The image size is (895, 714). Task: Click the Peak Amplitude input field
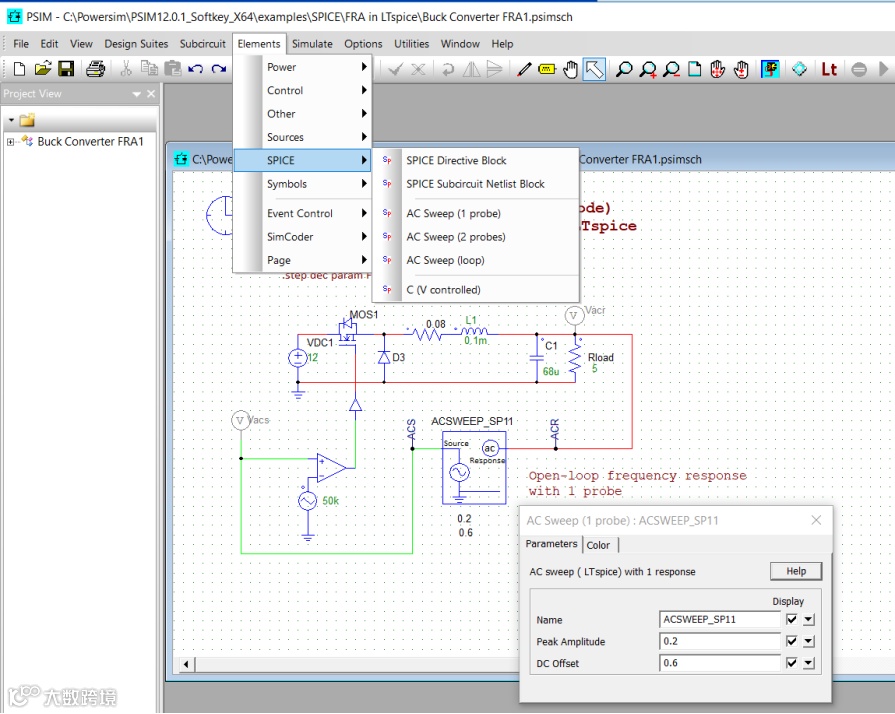point(720,641)
